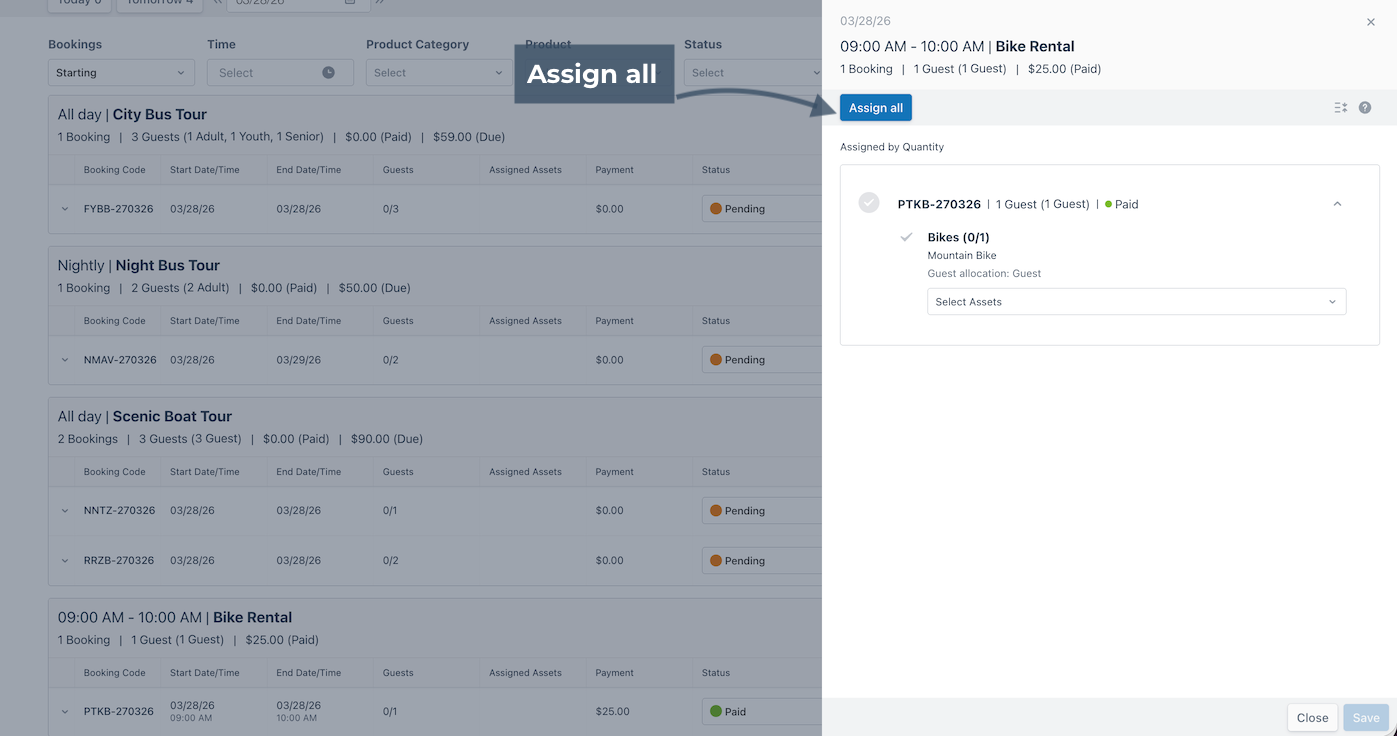This screenshot has width=1397, height=736.
Task: Click the $25.00 payment cell
Action: [x=612, y=712]
